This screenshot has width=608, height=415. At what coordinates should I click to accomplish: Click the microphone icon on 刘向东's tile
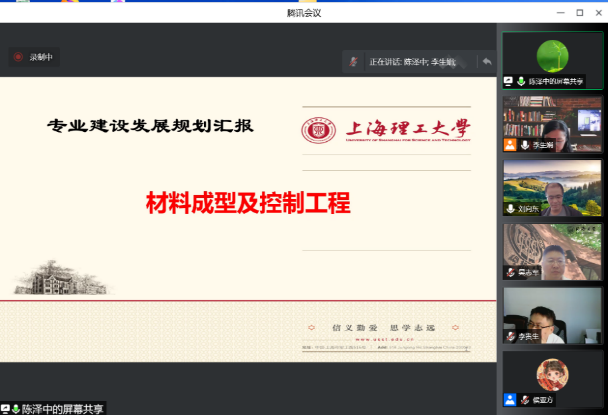[510, 209]
